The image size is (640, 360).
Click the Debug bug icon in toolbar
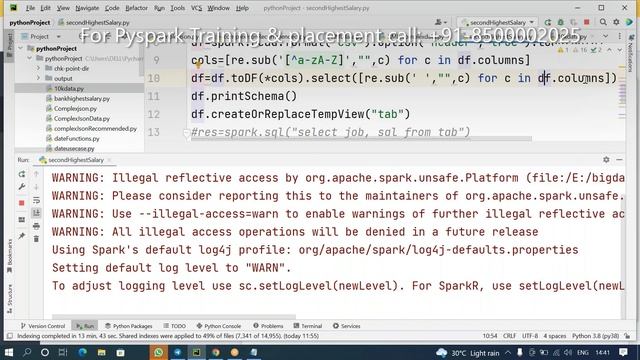[561, 22]
